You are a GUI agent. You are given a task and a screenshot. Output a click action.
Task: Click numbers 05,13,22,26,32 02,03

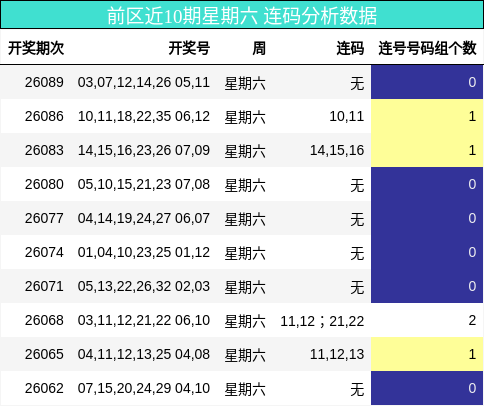144,286
